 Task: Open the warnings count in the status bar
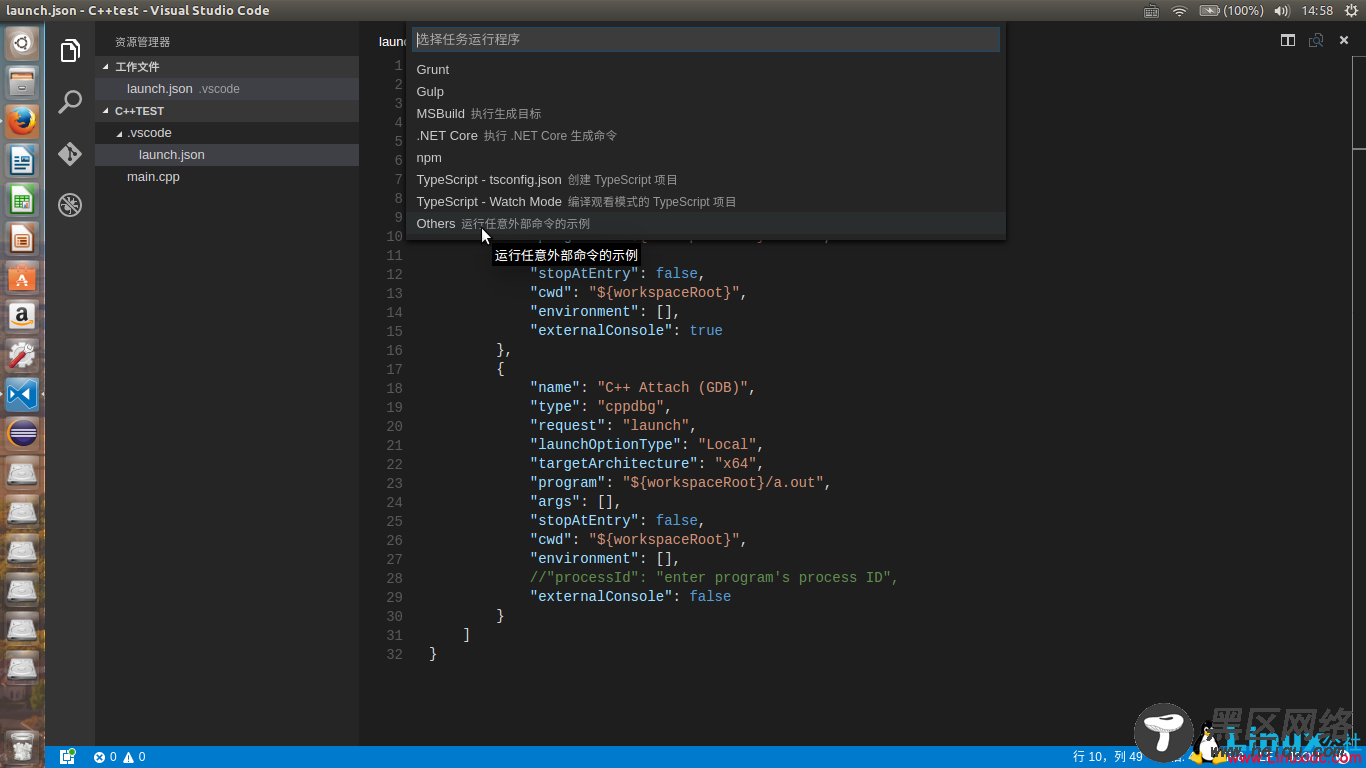(134, 757)
